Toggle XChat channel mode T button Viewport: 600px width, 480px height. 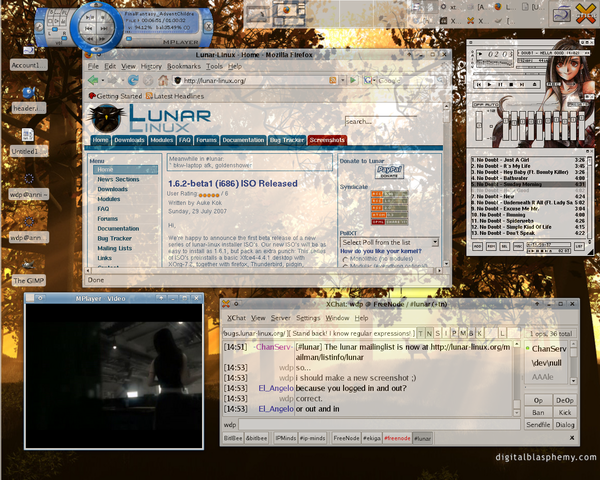[x=421, y=333]
